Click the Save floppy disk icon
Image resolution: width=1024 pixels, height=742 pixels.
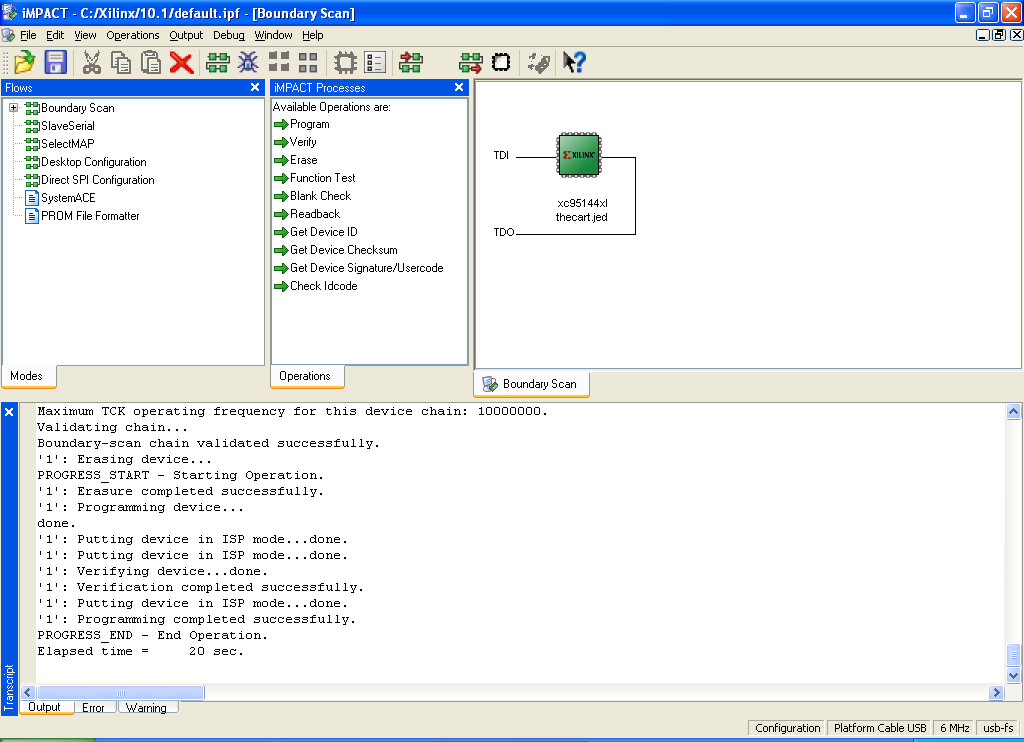point(55,63)
